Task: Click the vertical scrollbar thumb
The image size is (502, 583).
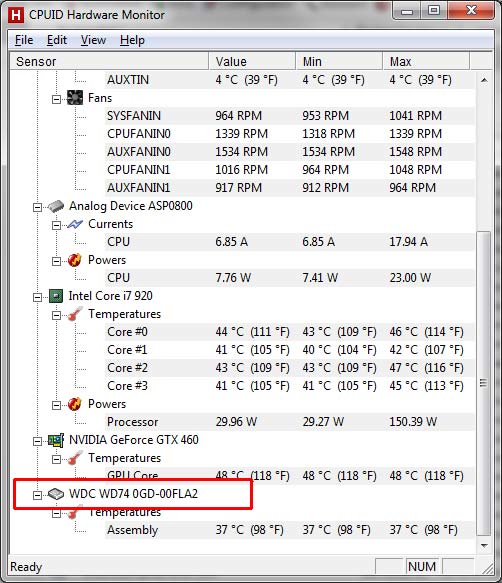Action: click(483, 383)
